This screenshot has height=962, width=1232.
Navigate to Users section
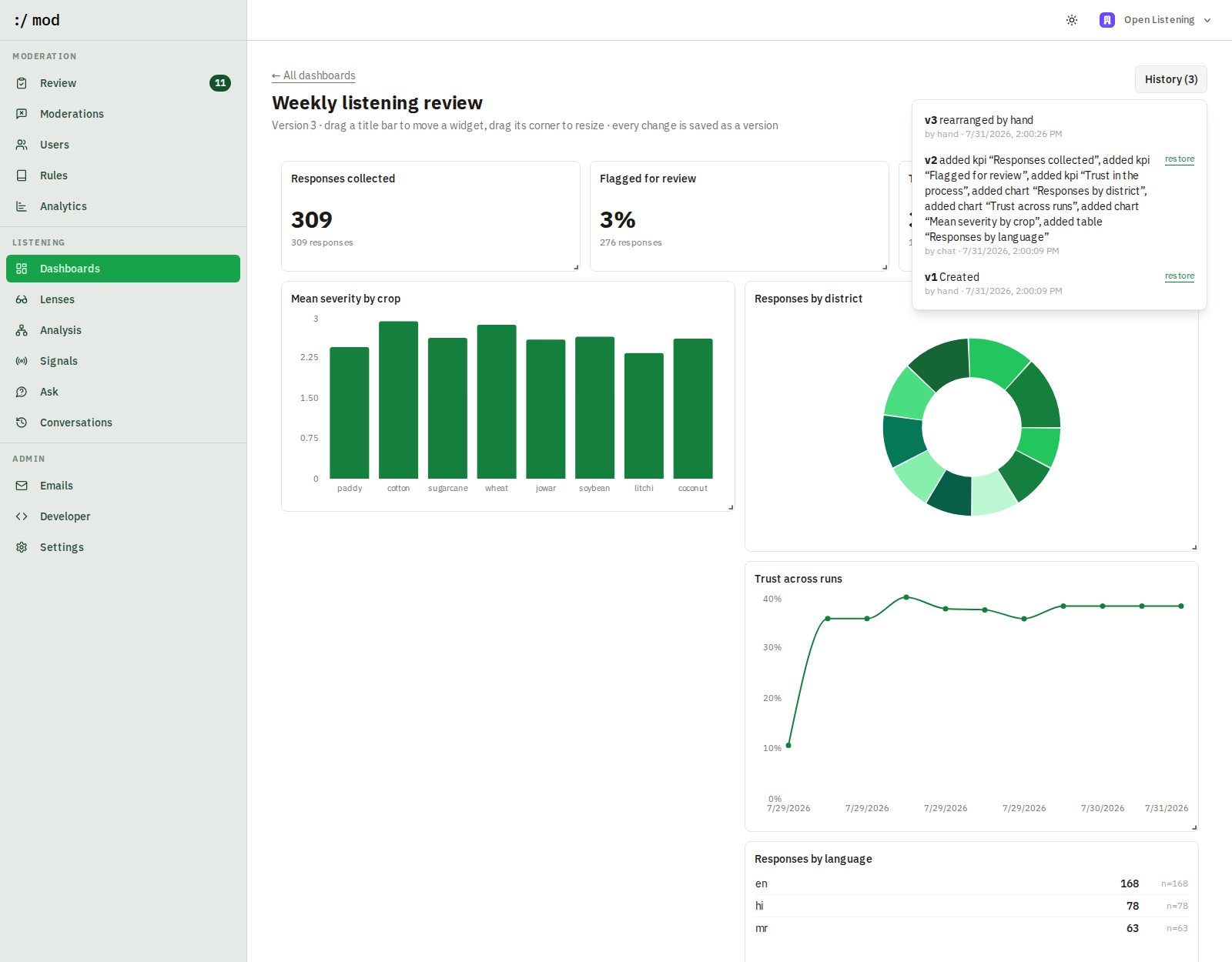tap(123, 145)
